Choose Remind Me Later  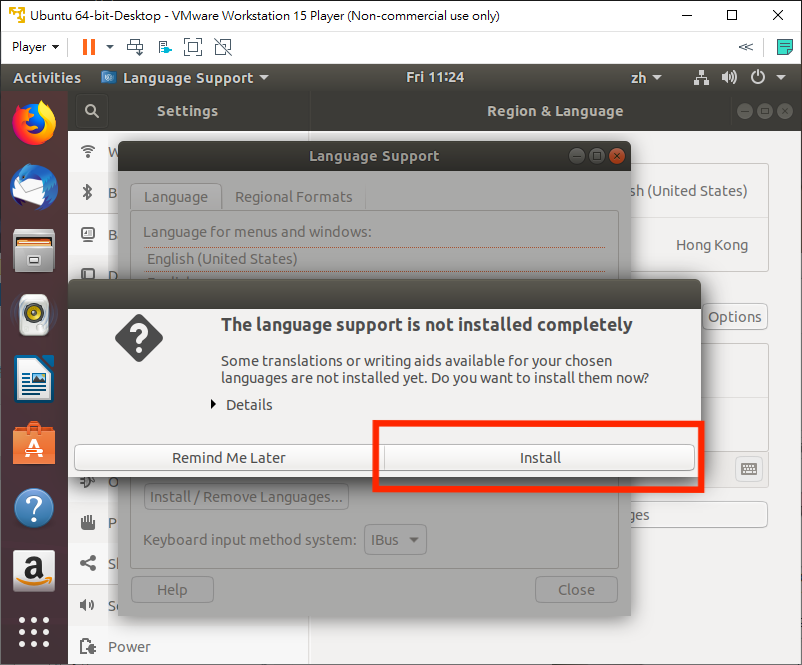(x=229, y=457)
